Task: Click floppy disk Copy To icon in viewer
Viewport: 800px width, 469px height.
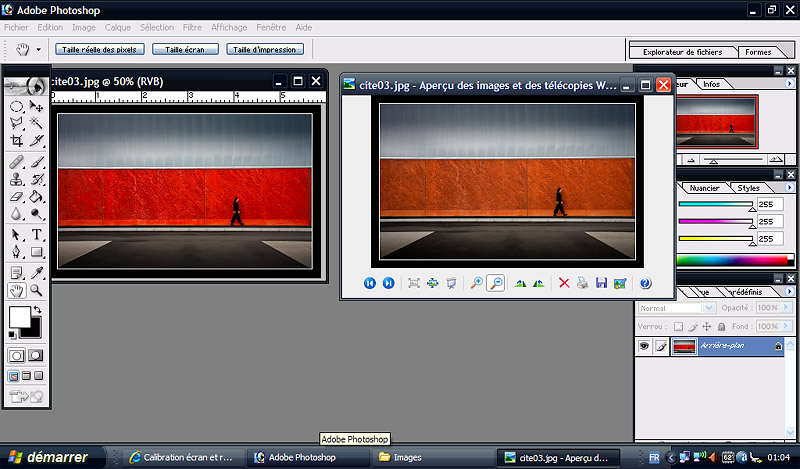Action: click(x=602, y=283)
